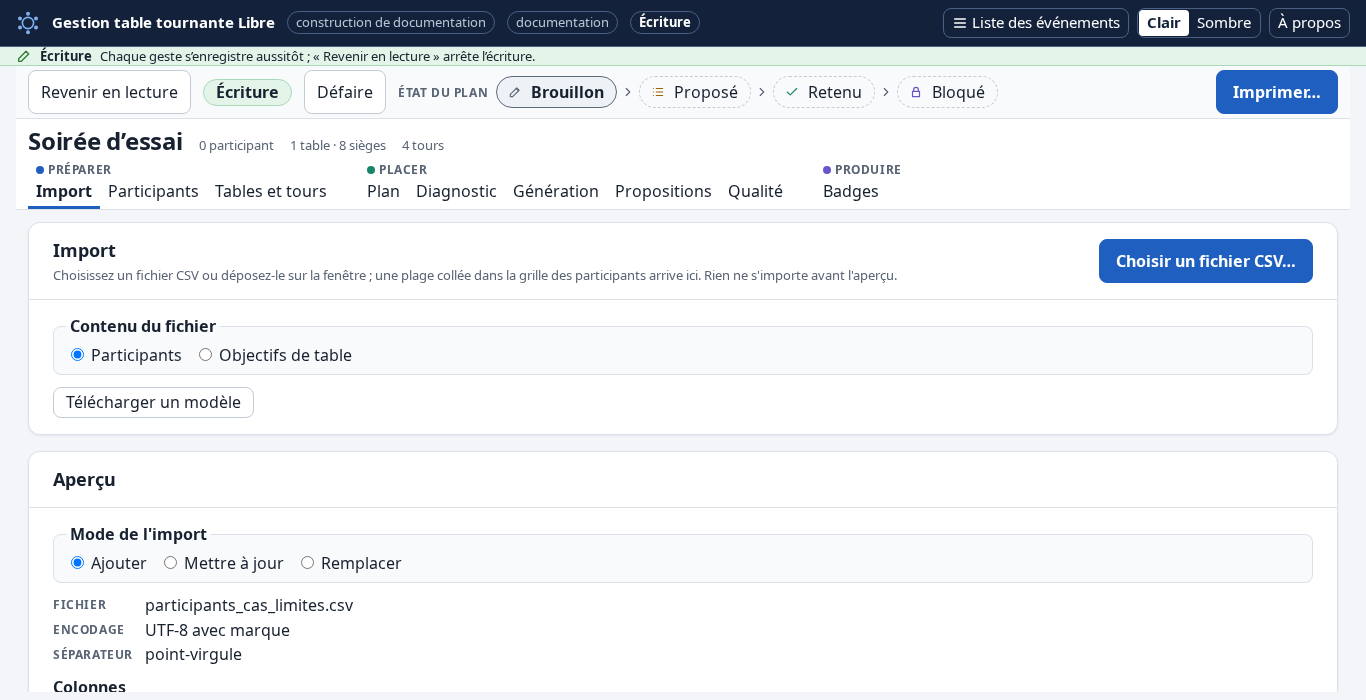Click the '0 participant' count
Viewport: 1366px width, 700px height.
[236, 145]
